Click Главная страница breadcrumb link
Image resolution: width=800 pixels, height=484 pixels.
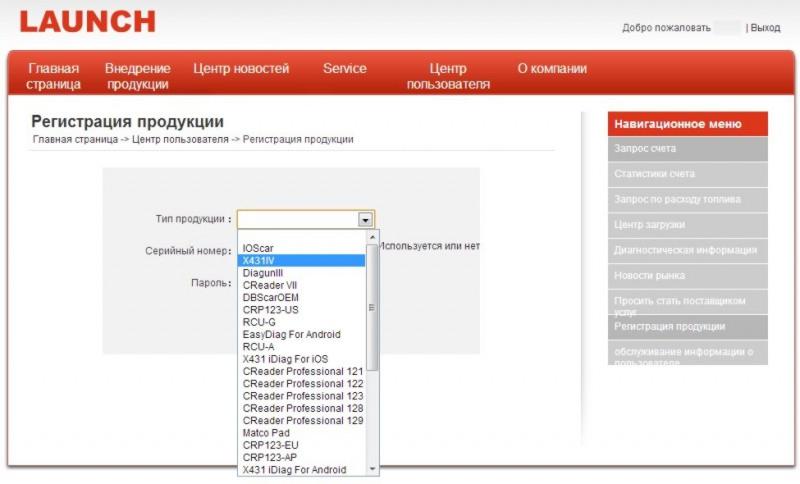[75, 139]
